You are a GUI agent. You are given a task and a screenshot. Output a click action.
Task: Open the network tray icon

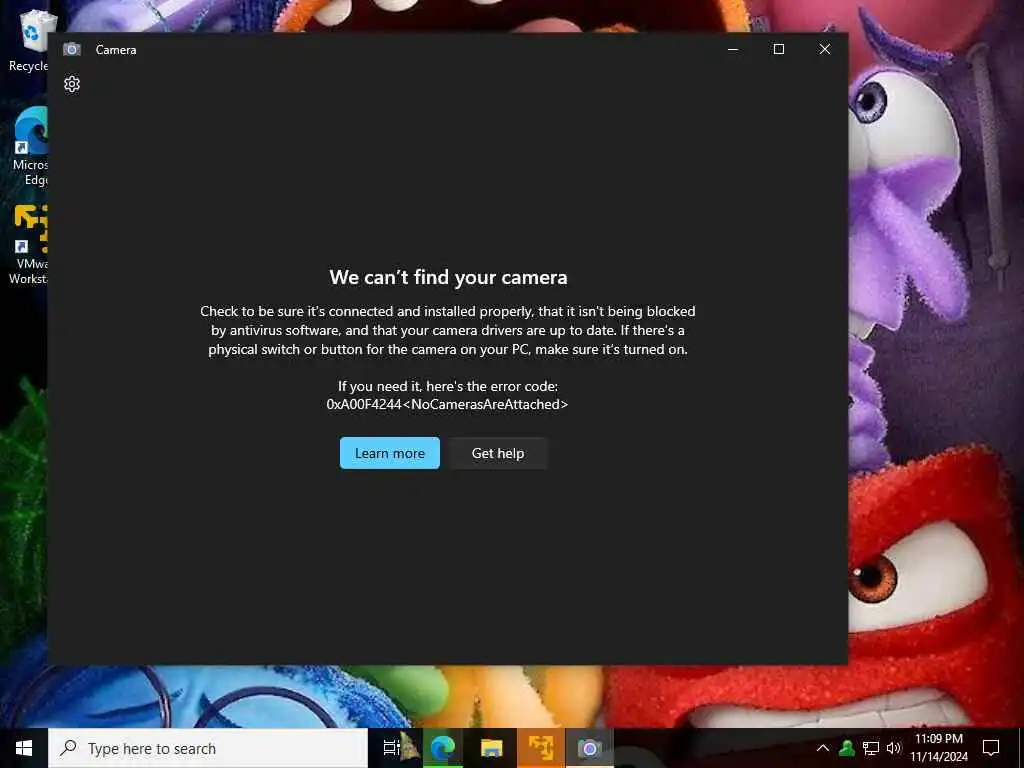[x=871, y=748]
